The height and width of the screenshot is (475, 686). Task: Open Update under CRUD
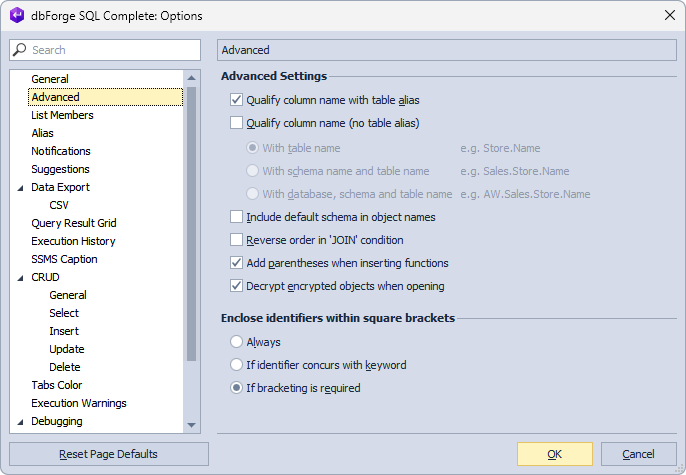coord(66,349)
